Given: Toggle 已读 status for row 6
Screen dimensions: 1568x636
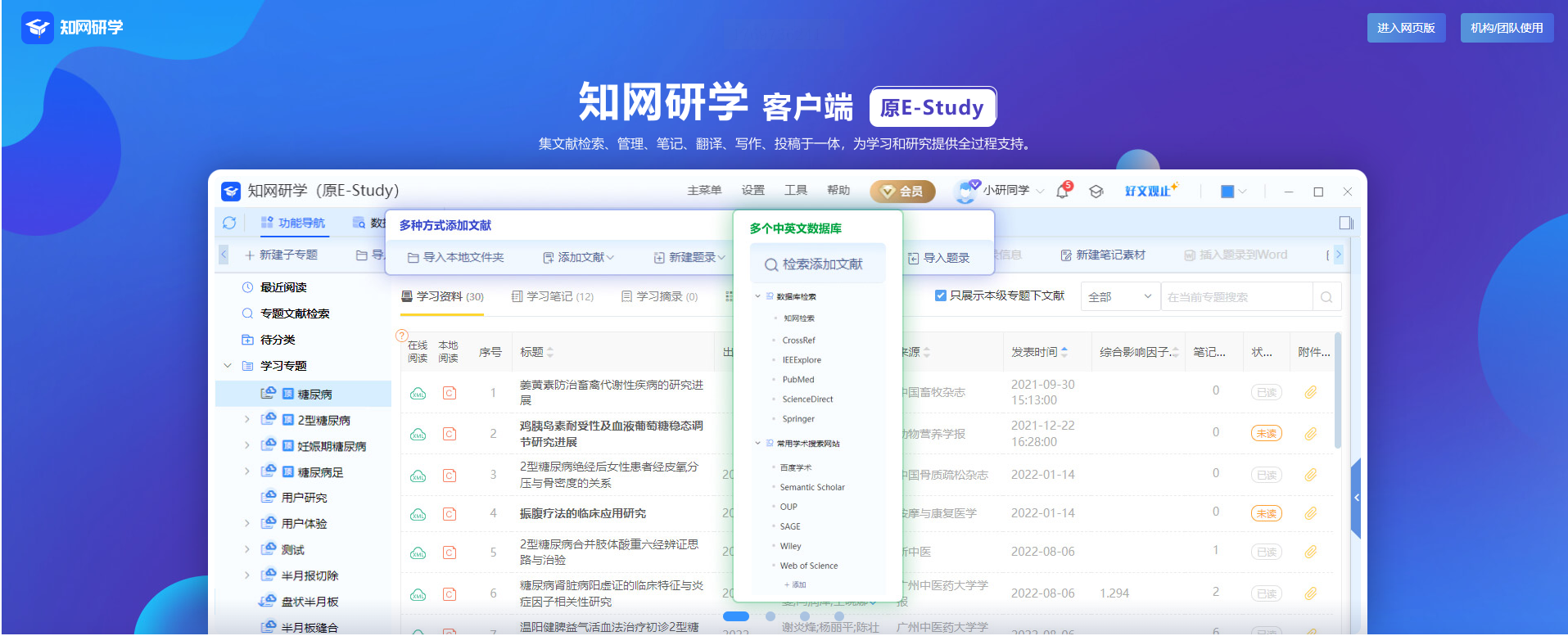Looking at the screenshot, I should tap(1266, 594).
